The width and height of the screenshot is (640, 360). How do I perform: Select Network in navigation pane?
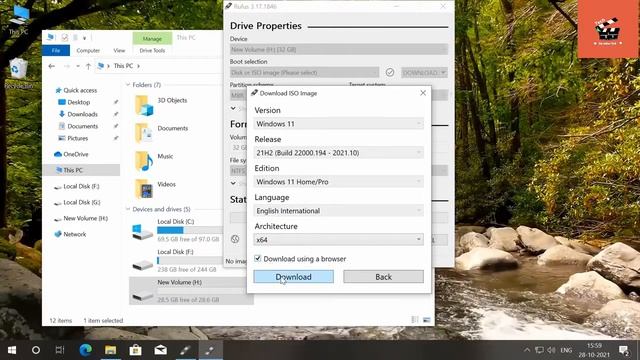pyautogui.click(x=75, y=234)
